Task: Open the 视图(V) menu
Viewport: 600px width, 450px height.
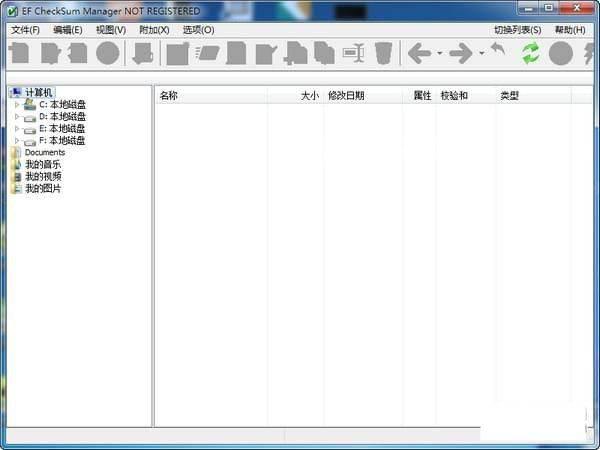Action: (111, 30)
